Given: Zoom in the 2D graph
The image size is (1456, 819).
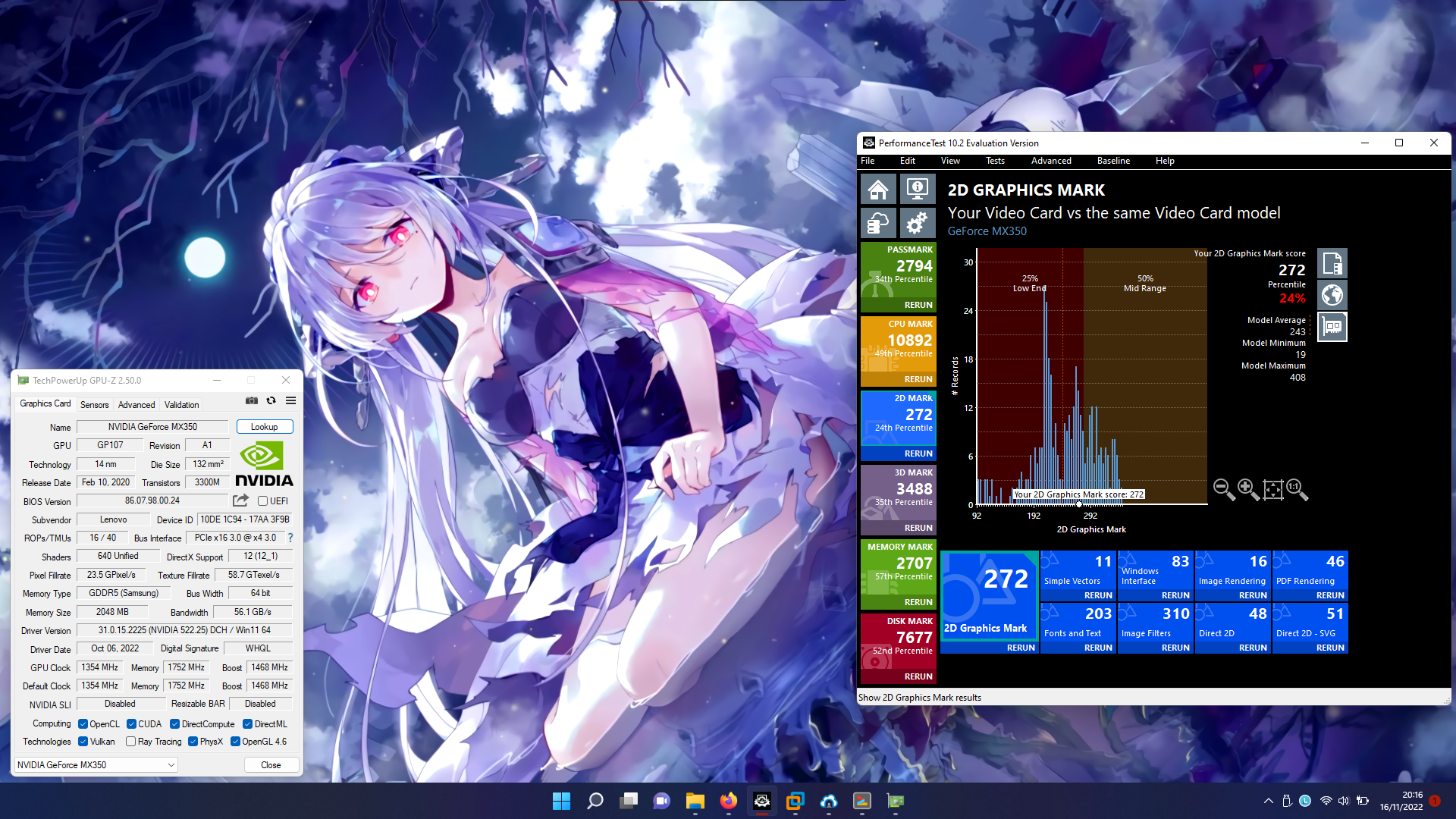Looking at the screenshot, I should (x=1248, y=489).
